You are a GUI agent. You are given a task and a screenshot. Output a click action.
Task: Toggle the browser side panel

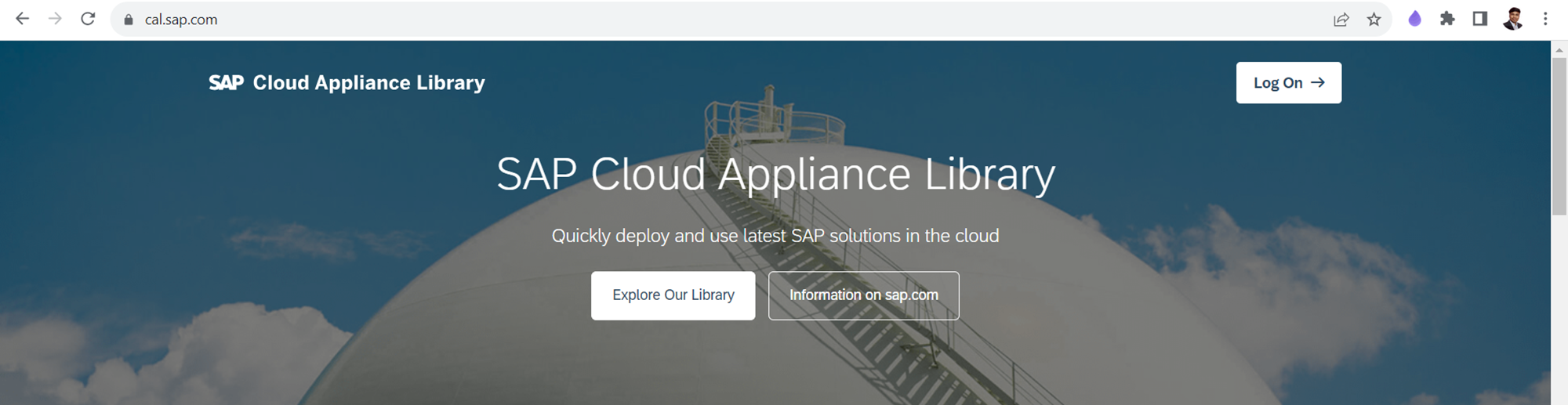1479,19
